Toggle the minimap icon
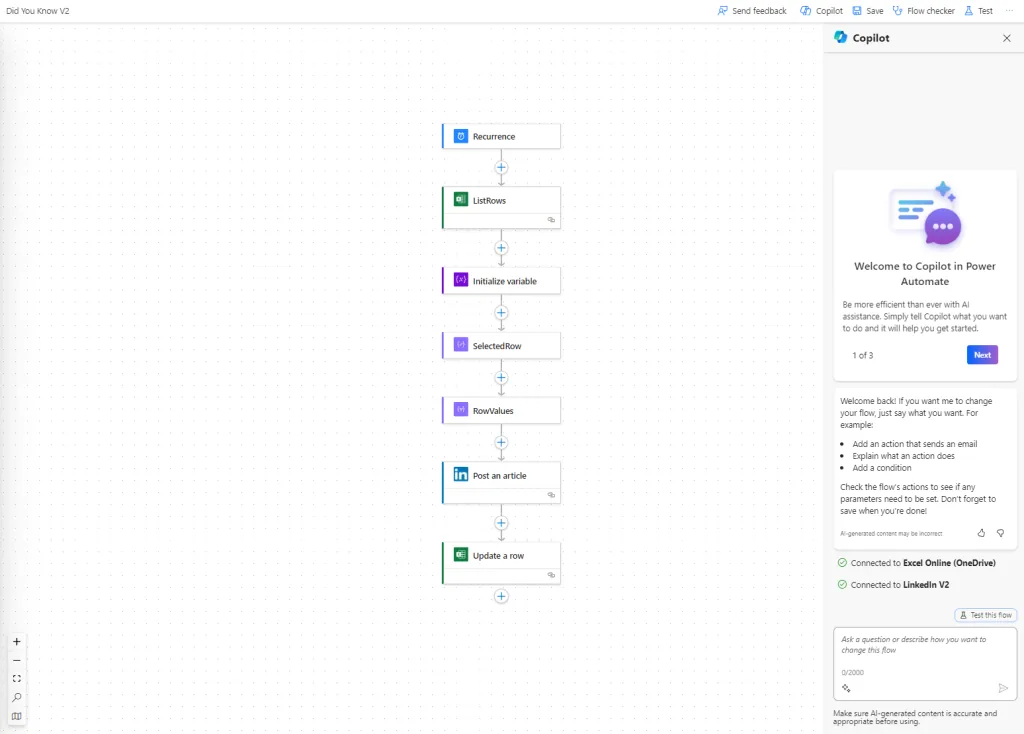This screenshot has height=734, width=1024. (16, 715)
